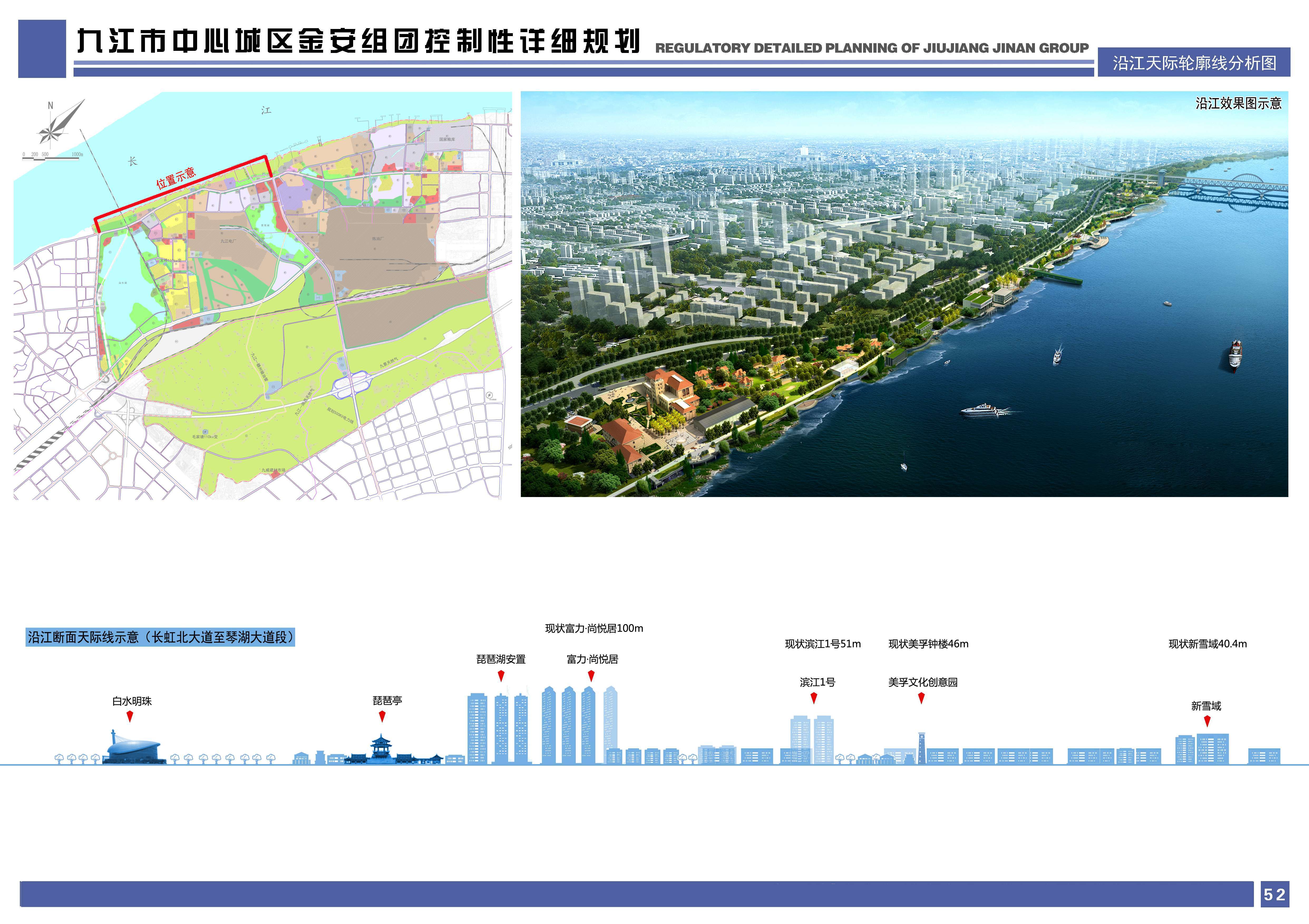
Task: Click the red marker under 美孚文化创意园
Action: click(921, 698)
